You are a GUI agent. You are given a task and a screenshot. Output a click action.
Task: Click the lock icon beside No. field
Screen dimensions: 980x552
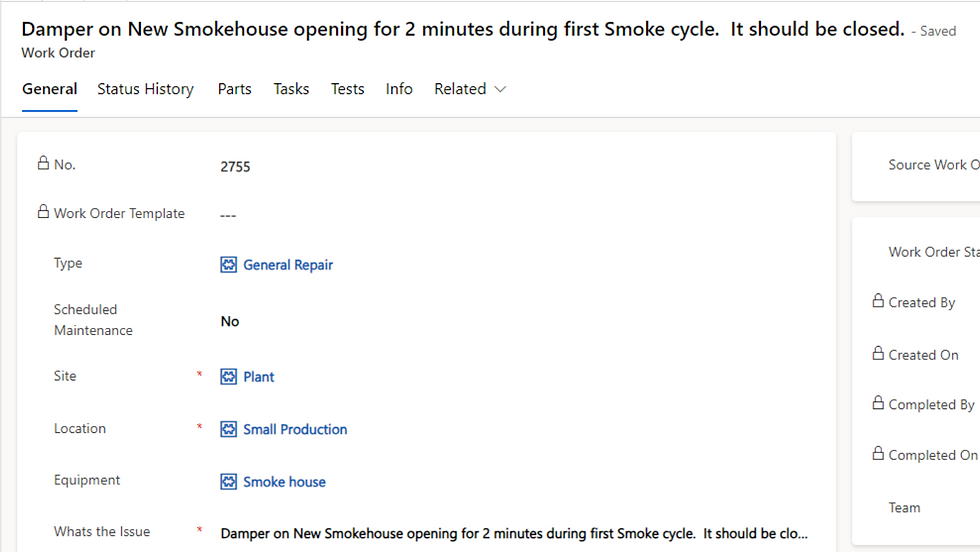pos(43,163)
